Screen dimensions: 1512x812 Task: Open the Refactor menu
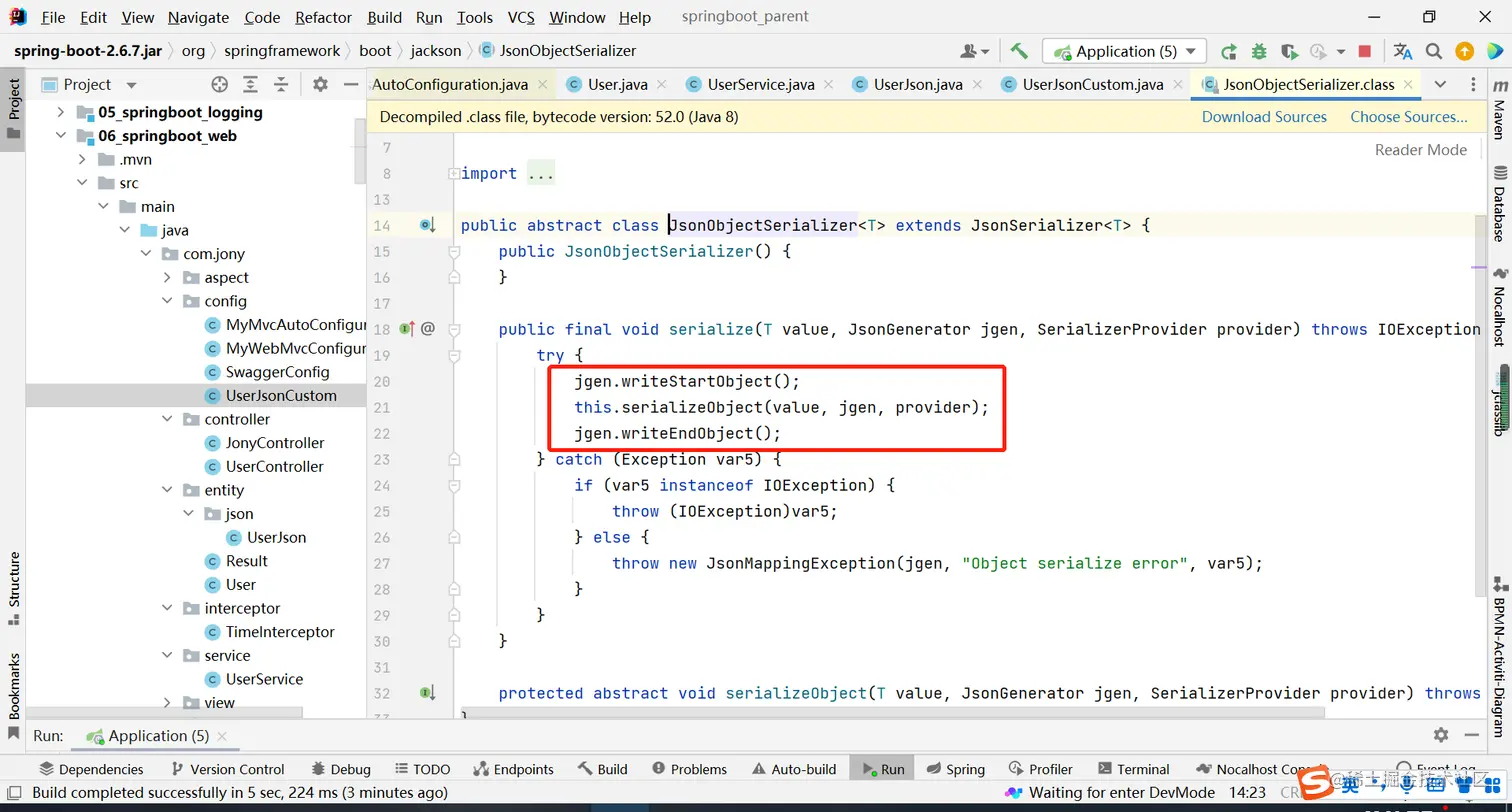point(324,17)
